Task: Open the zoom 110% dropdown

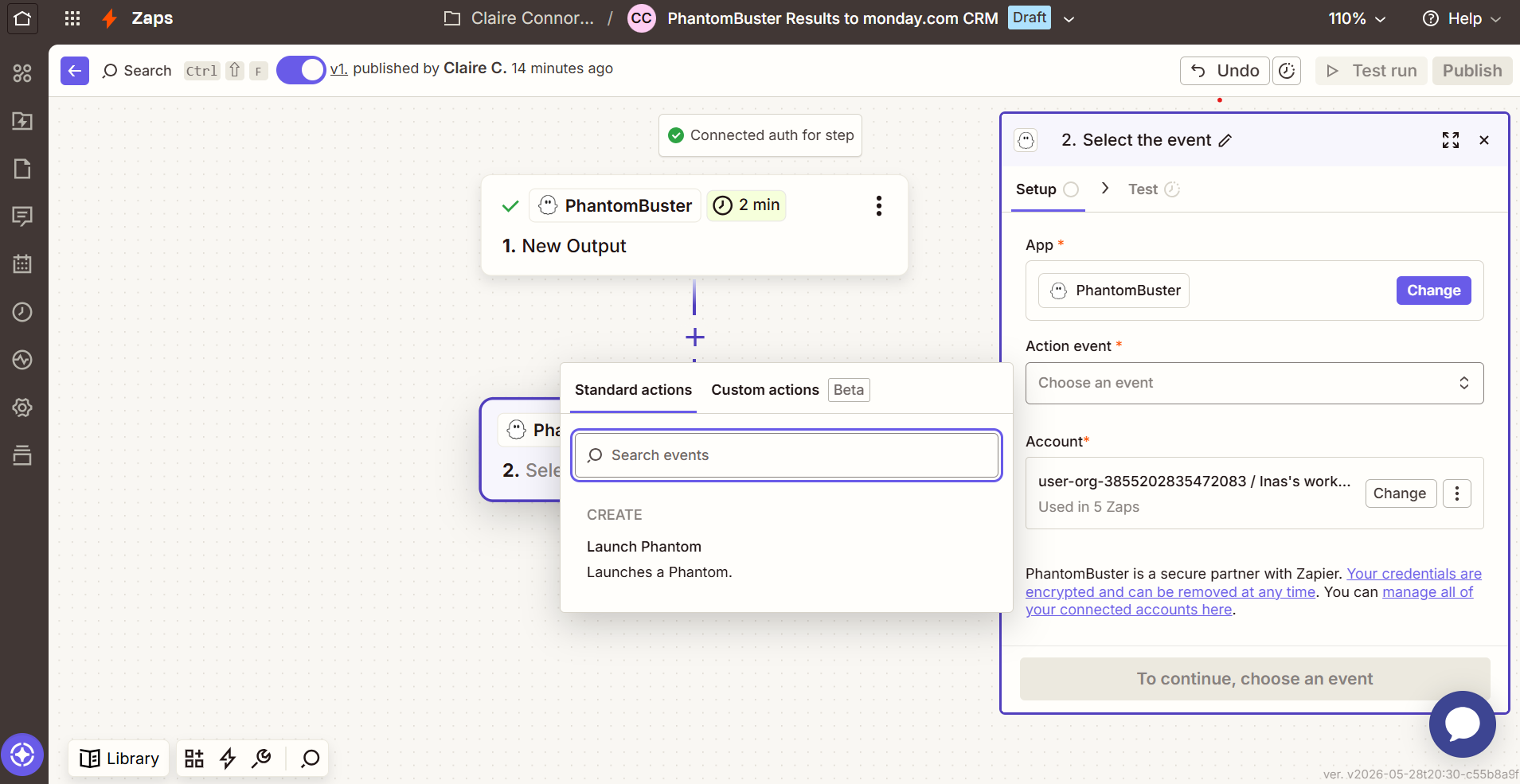Action: pyautogui.click(x=1357, y=18)
